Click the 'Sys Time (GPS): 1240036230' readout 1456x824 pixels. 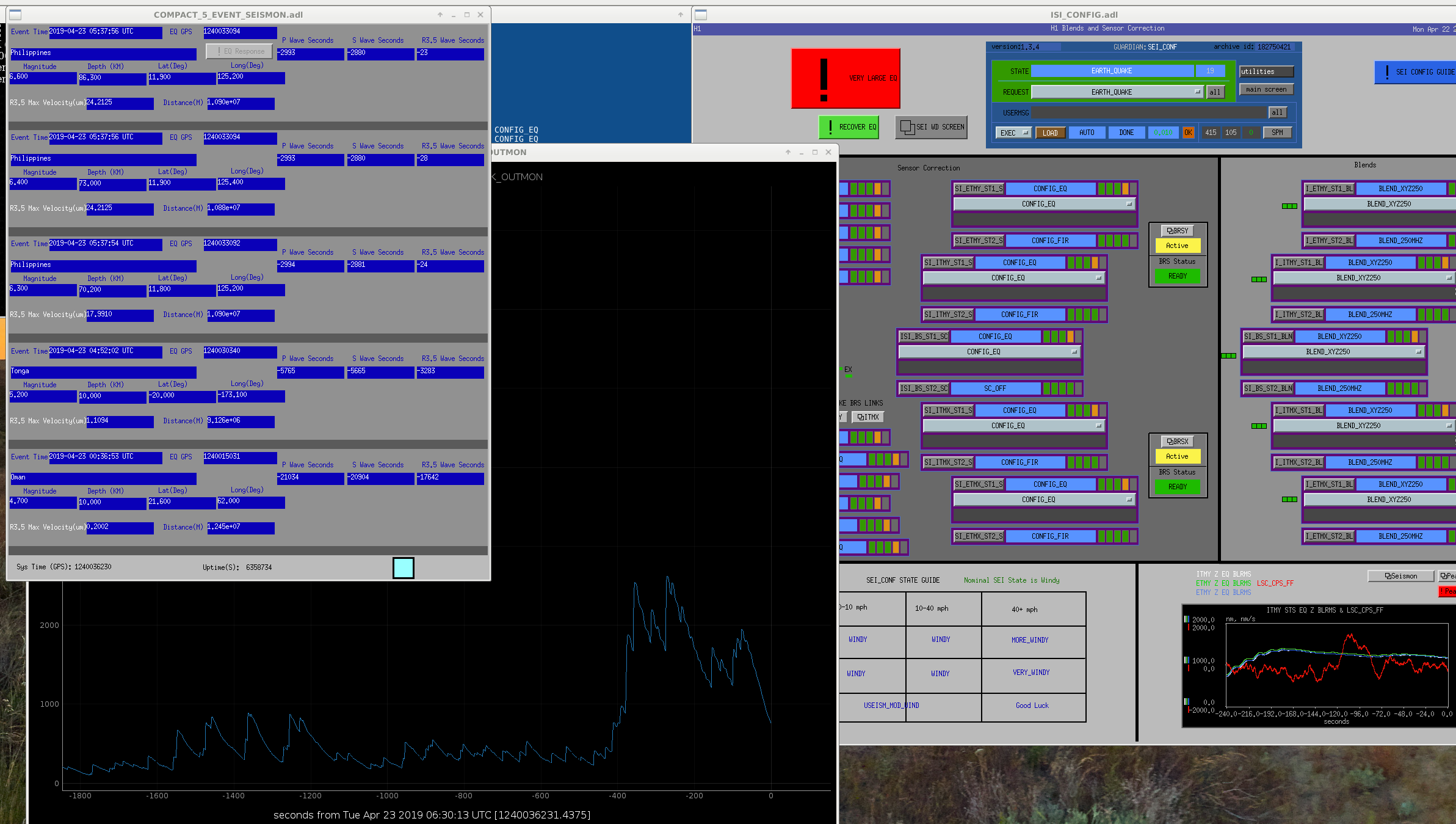[x=64, y=567]
